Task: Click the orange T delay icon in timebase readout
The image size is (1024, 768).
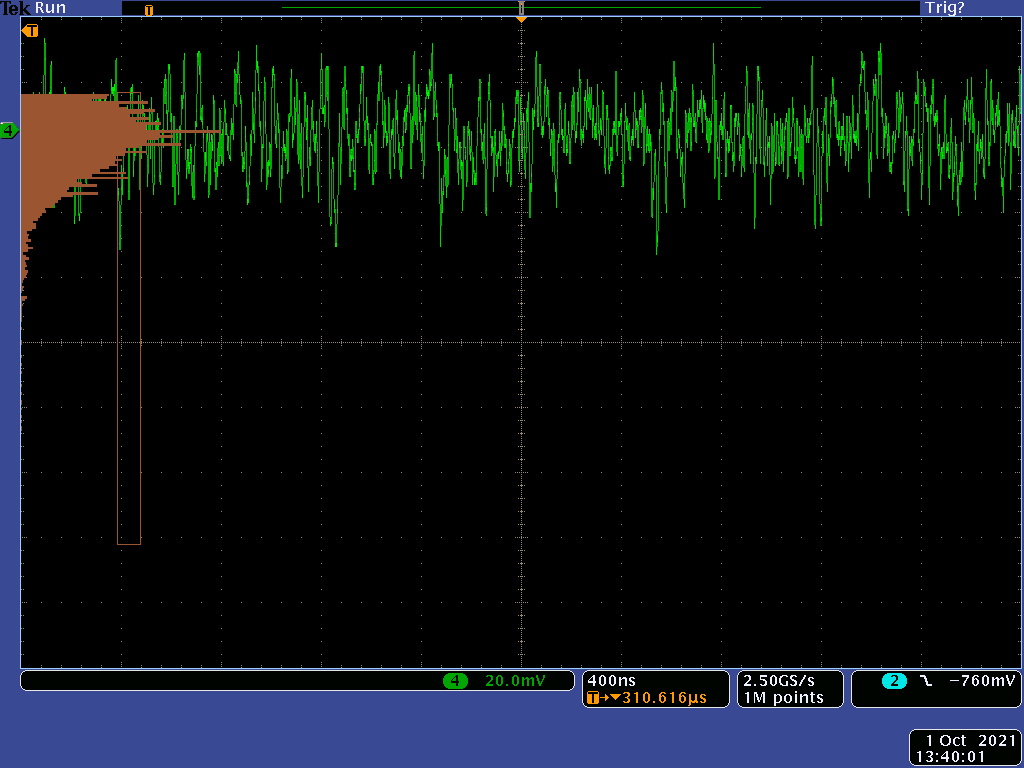Action: tap(593, 698)
